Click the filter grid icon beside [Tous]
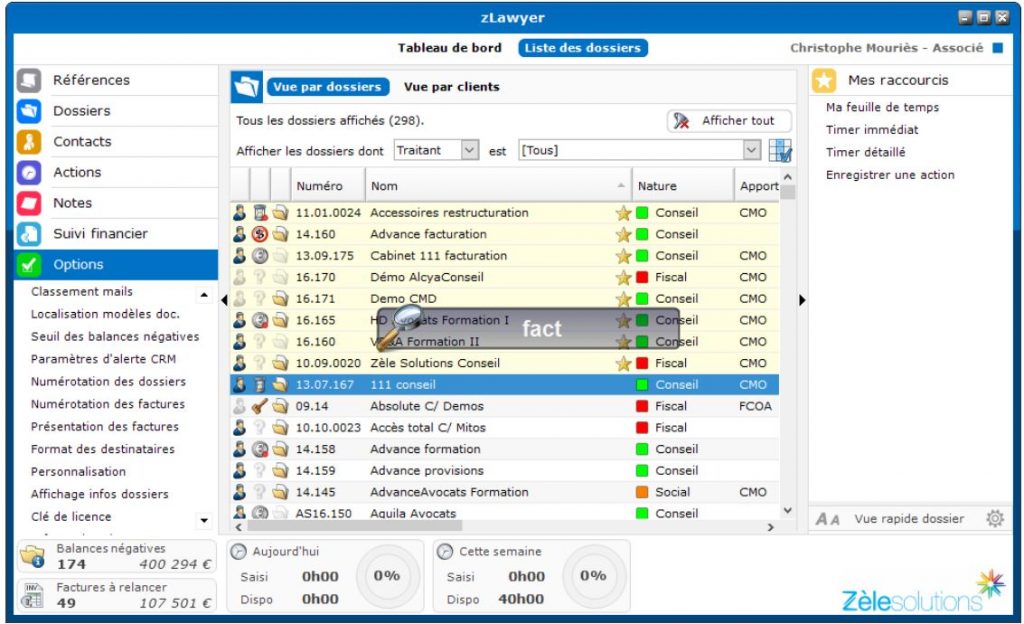Viewport: 1024px width, 624px height. (780, 151)
